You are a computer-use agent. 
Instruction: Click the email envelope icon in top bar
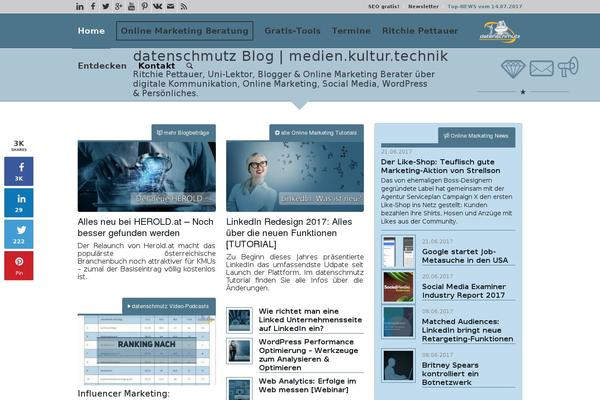coord(171,6)
